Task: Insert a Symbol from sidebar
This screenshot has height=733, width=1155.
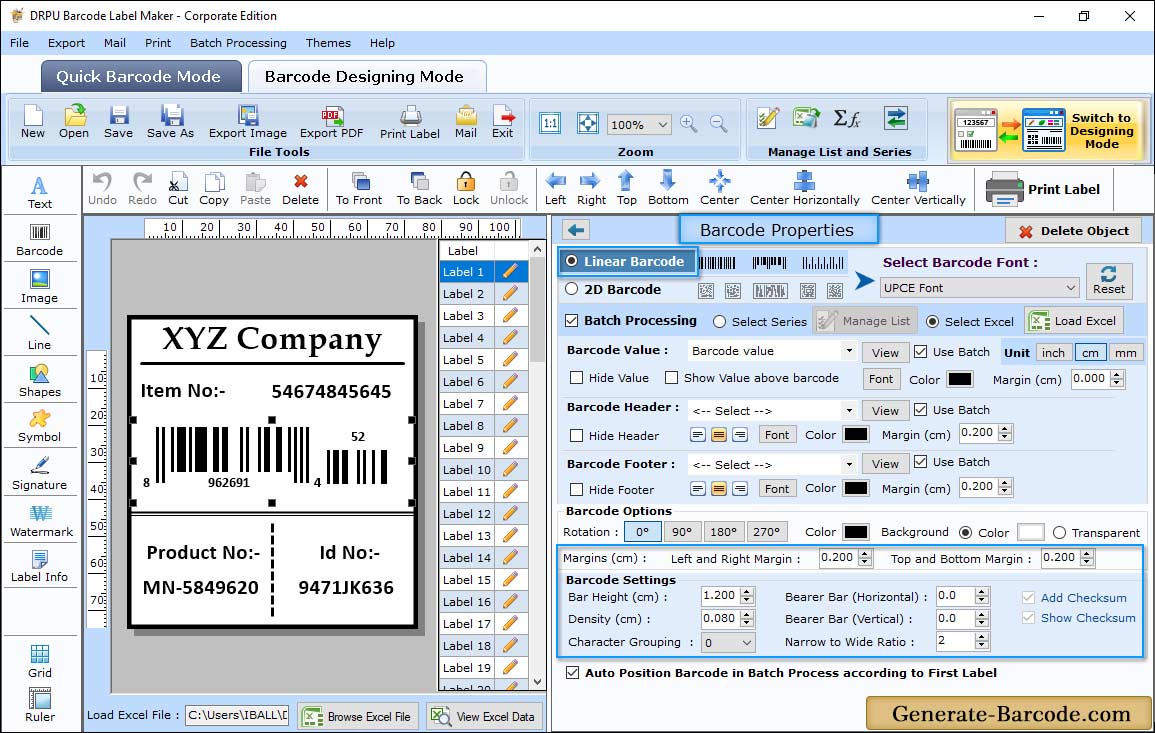Action: 40,427
